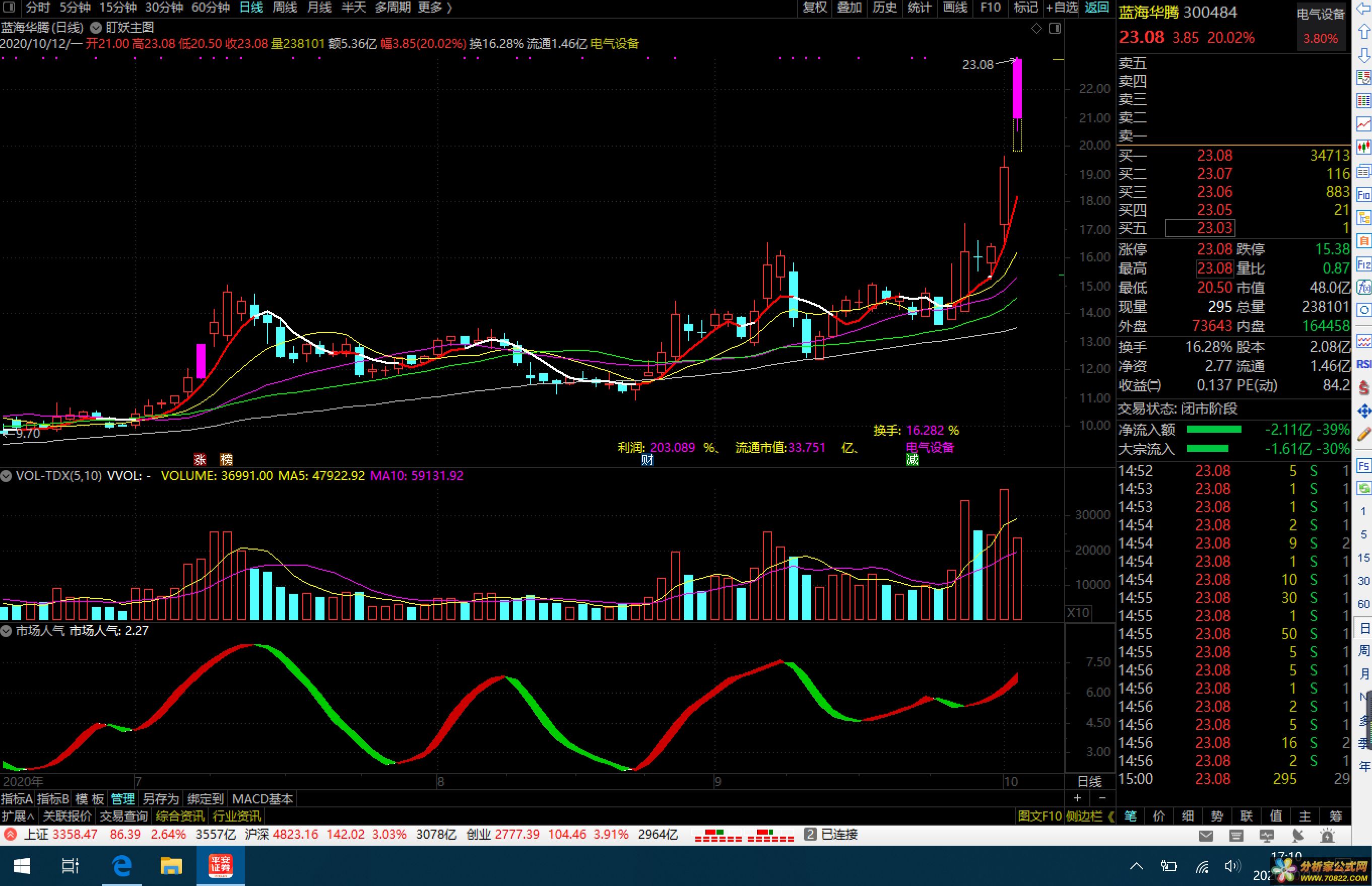The image size is (1372, 886).
Task: Click the up arrow icon in right sidebar
Action: (1363, 32)
